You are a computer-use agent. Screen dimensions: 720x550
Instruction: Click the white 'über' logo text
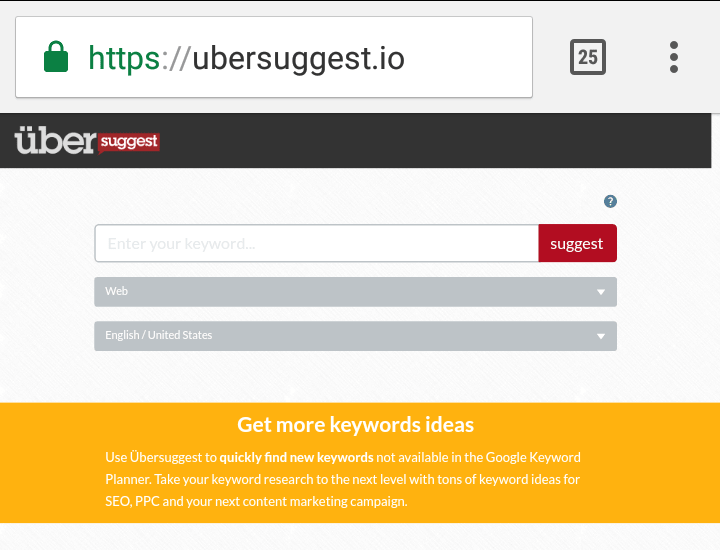point(55,141)
